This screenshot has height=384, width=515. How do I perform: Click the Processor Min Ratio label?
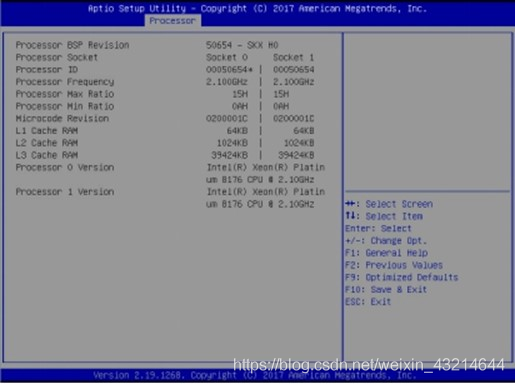(x=65, y=106)
